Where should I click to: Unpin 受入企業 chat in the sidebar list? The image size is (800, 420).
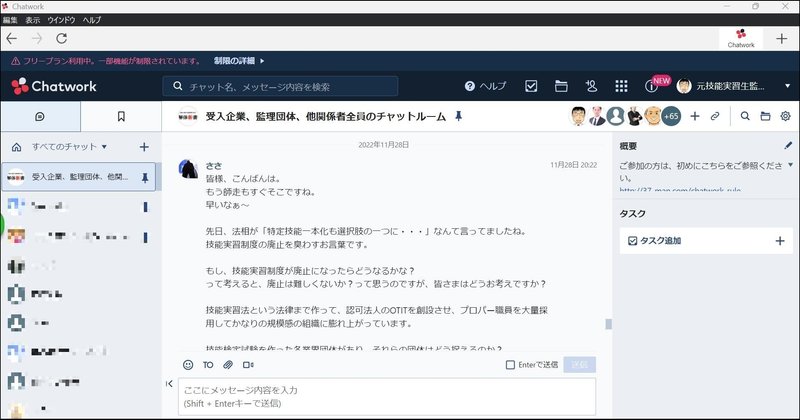pyautogui.click(x=145, y=178)
